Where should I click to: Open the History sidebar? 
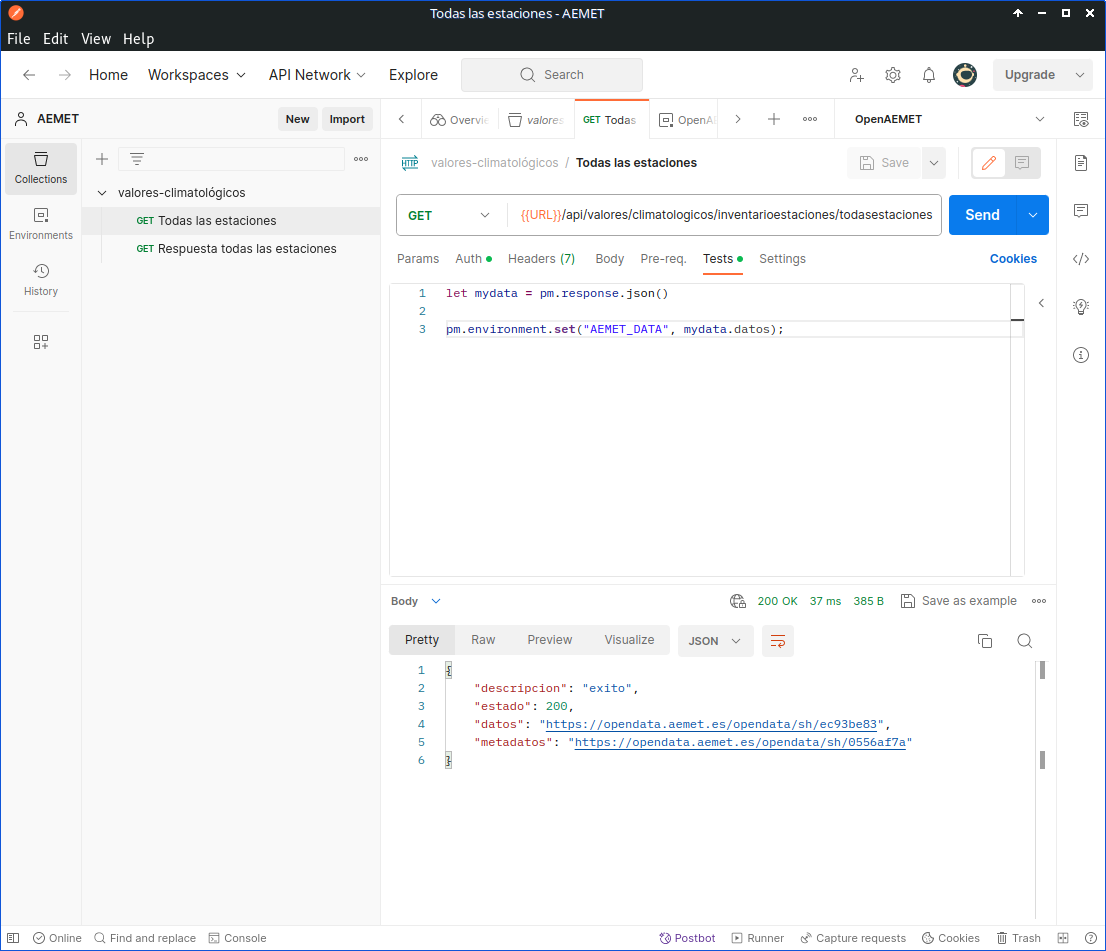pos(40,279)
